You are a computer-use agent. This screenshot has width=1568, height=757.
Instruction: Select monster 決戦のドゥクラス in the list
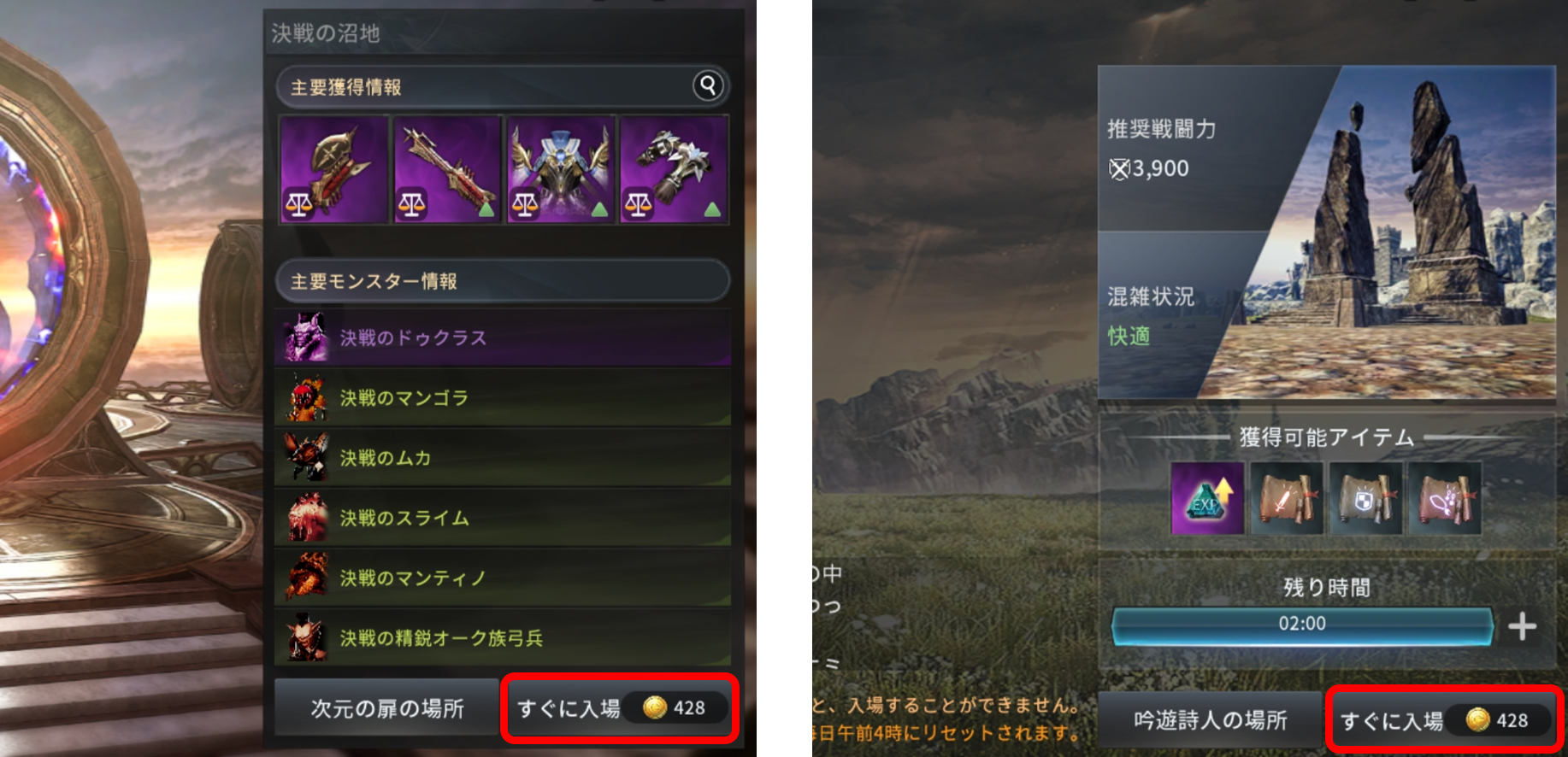[503, 337]
